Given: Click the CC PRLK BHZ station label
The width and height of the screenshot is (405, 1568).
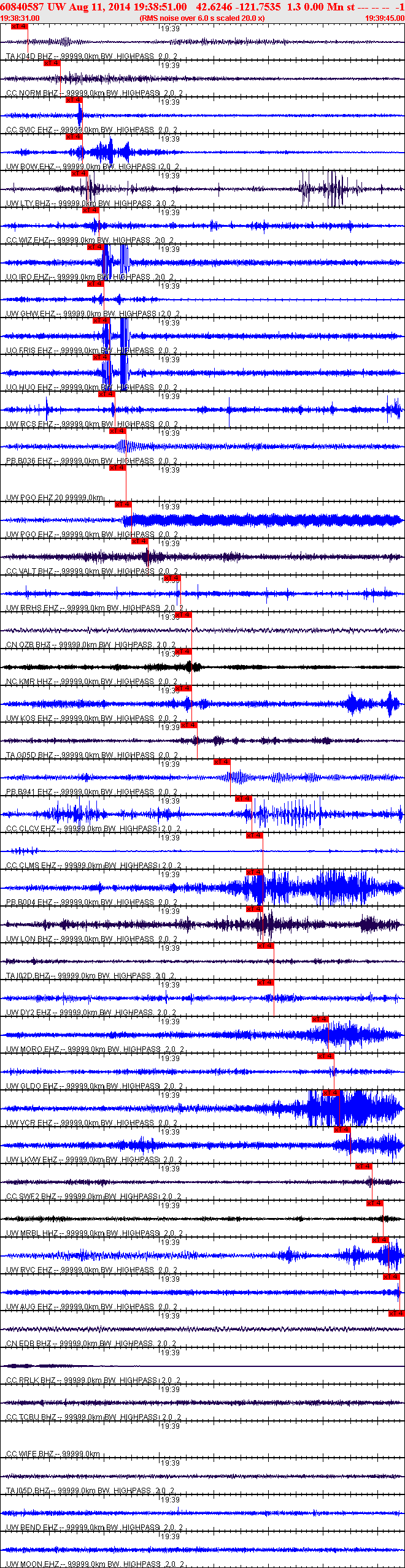Looking at the screenshot, I should (94, 1380).
